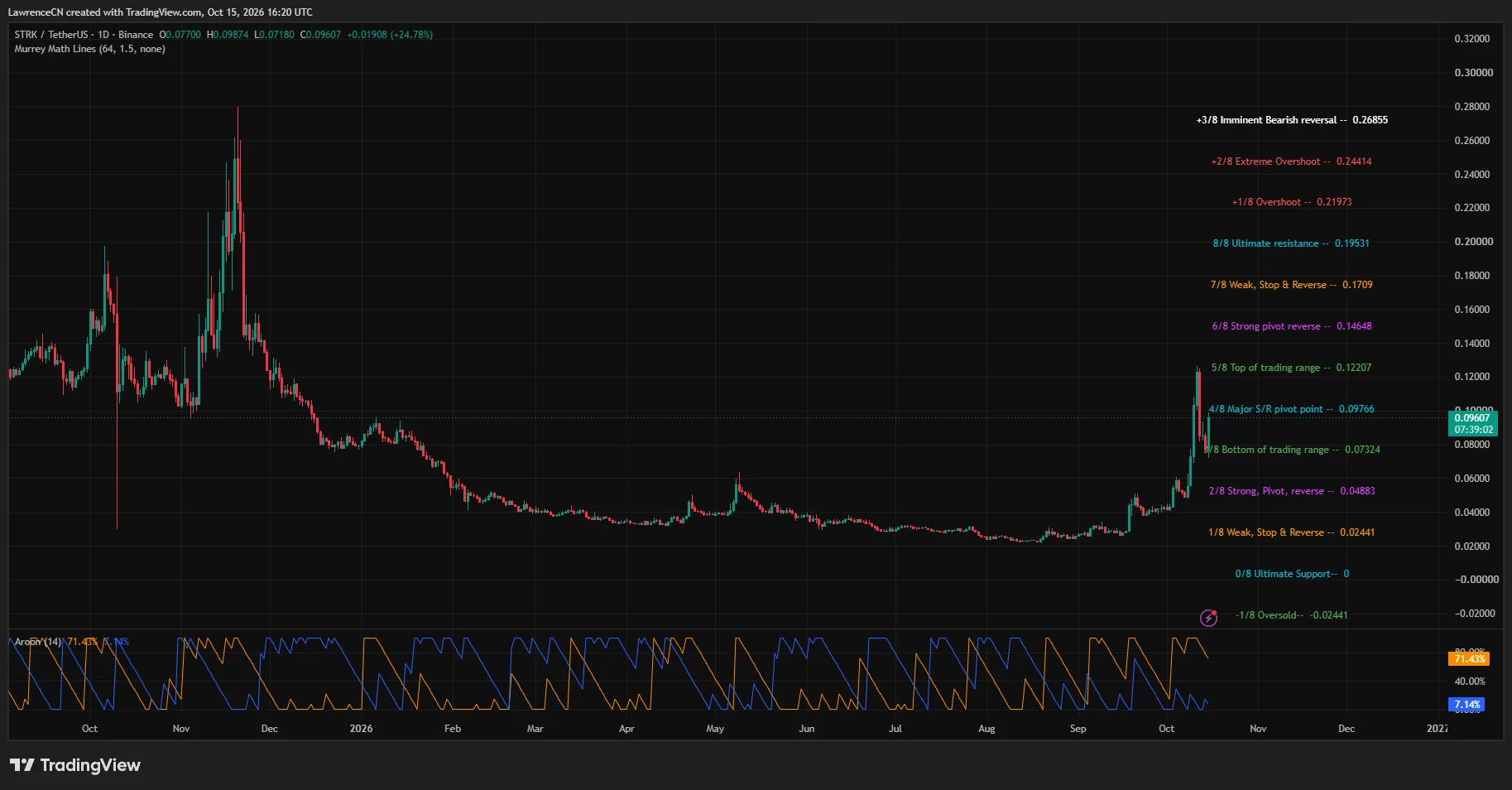This screenshot has width=1512, height=790.
Task: Click the +2/8 Extreme Overshoot label
Action: (1291, 161)
